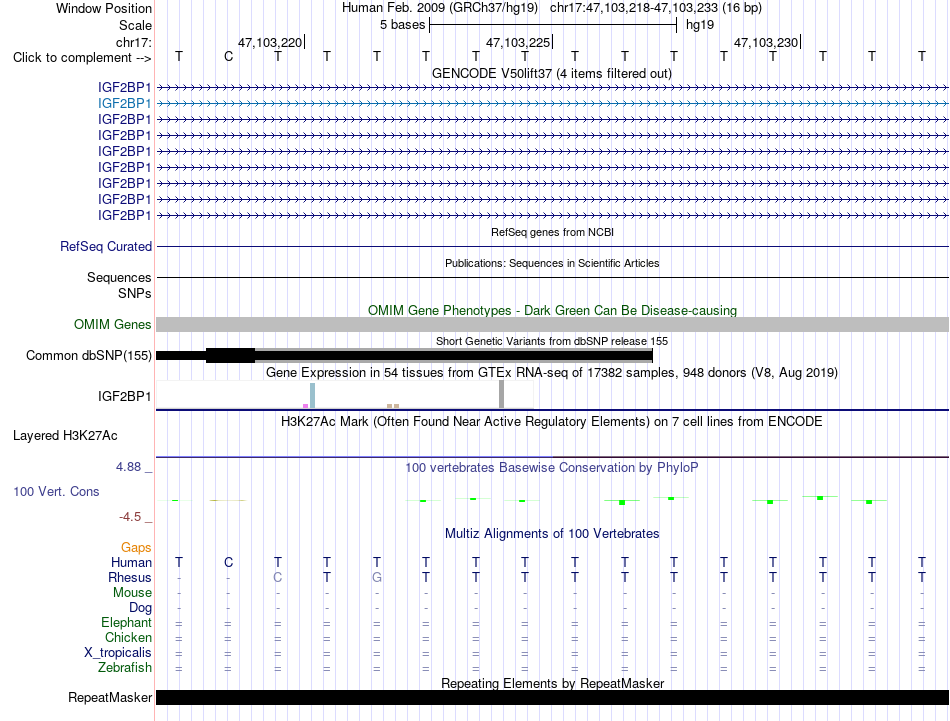
Task: Click the C base in the complement sequence row
Action: pyautogui.click(x=228, y=56)
